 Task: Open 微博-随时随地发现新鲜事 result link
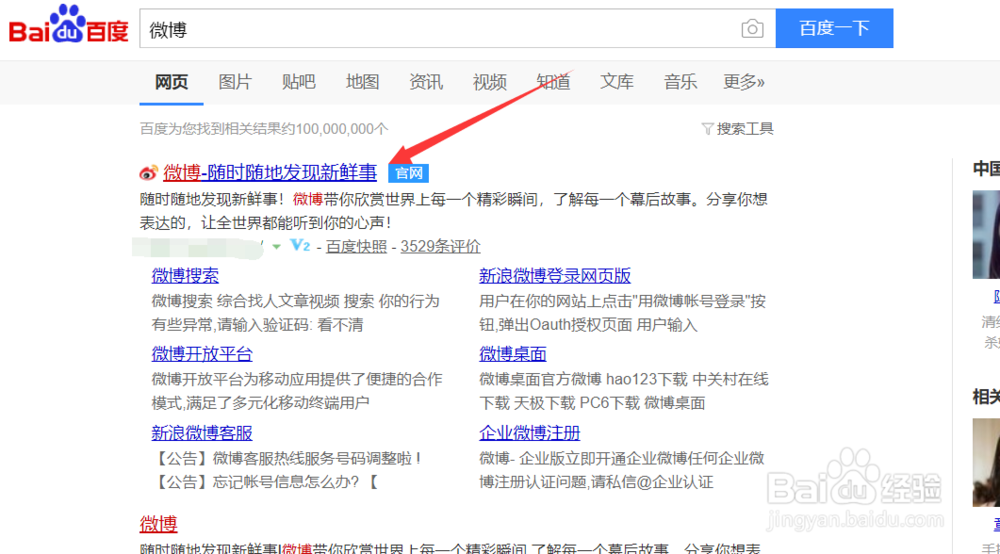pyautogui.click(x=270, y=173)
